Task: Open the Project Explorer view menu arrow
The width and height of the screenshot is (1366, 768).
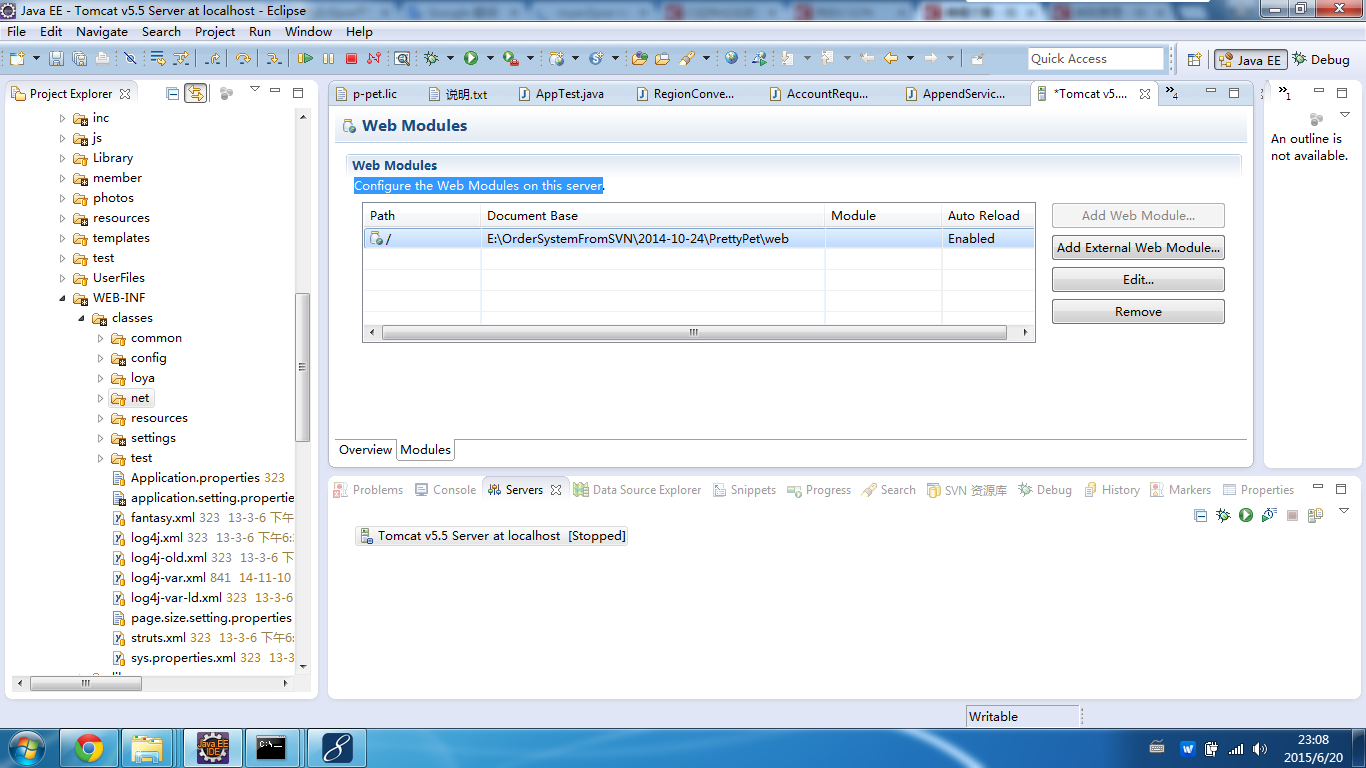Action: point(254,91)
